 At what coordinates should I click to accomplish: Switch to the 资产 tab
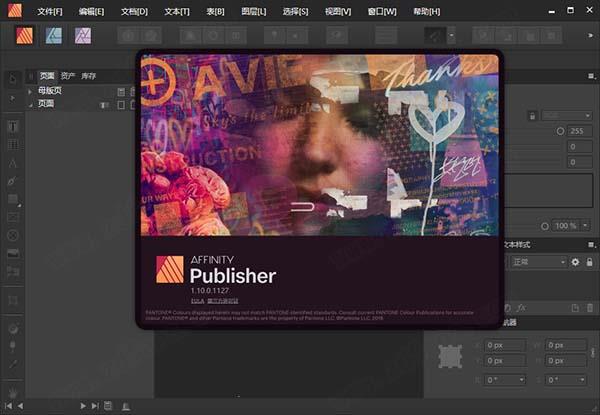[x=68, y=76]
